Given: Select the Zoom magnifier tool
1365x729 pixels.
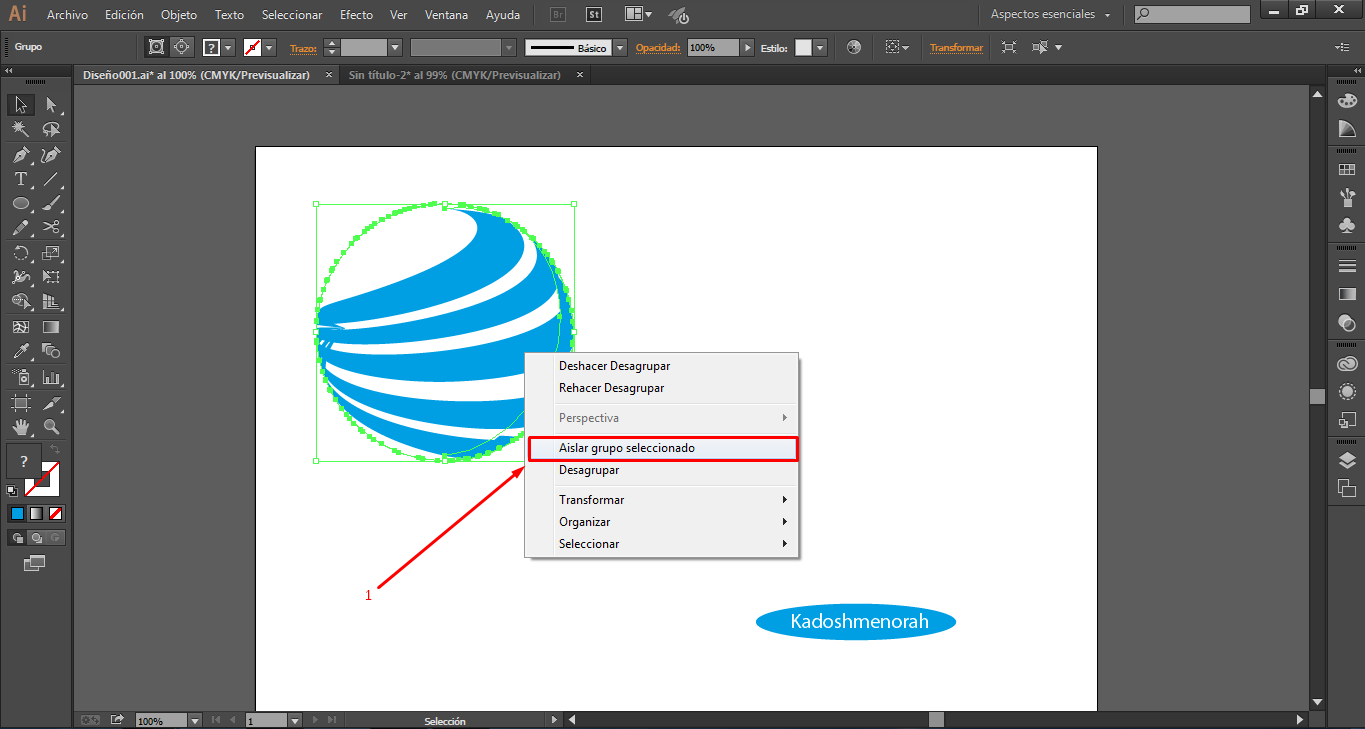Looking at the screenshot, I should [x=51, y=427].
